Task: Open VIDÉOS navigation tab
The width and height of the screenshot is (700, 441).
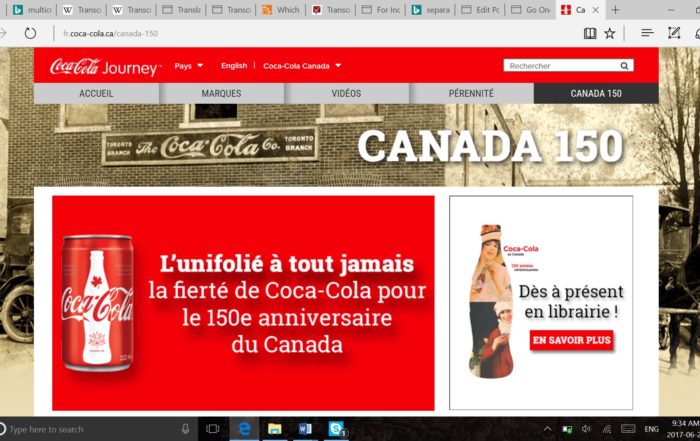Action: (x=346, y=93)
